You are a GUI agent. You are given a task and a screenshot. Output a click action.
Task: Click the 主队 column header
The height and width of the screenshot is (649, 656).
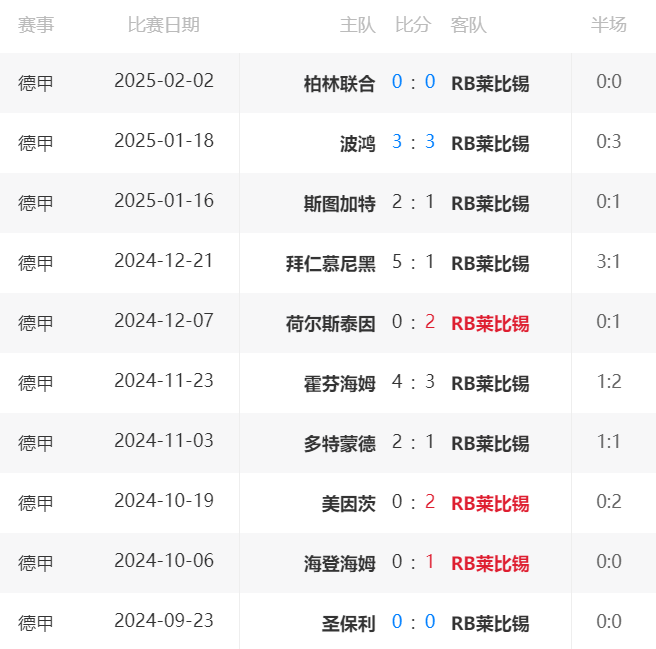(x=358, y=25)
